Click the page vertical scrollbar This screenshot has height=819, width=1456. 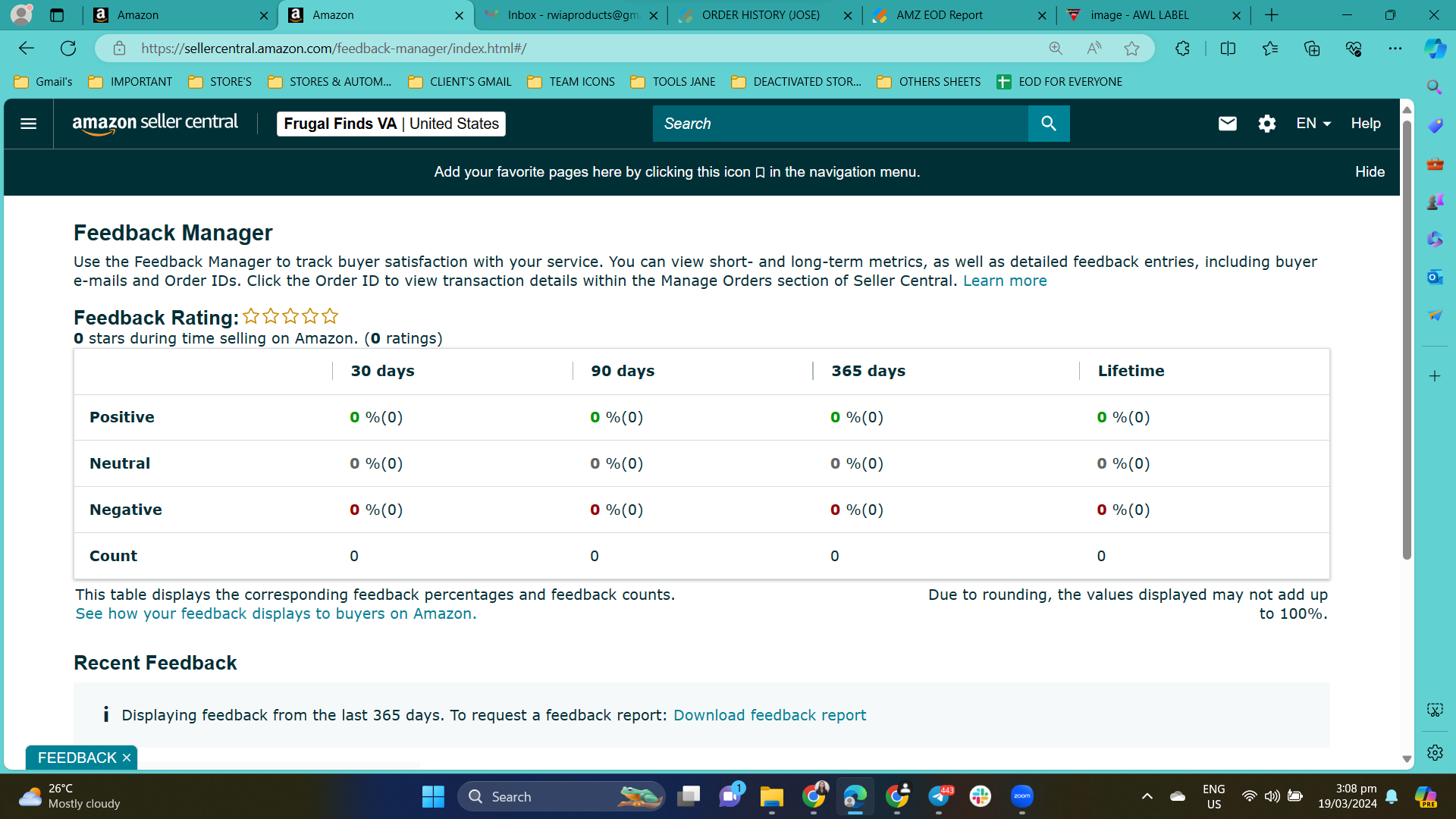1407,340
